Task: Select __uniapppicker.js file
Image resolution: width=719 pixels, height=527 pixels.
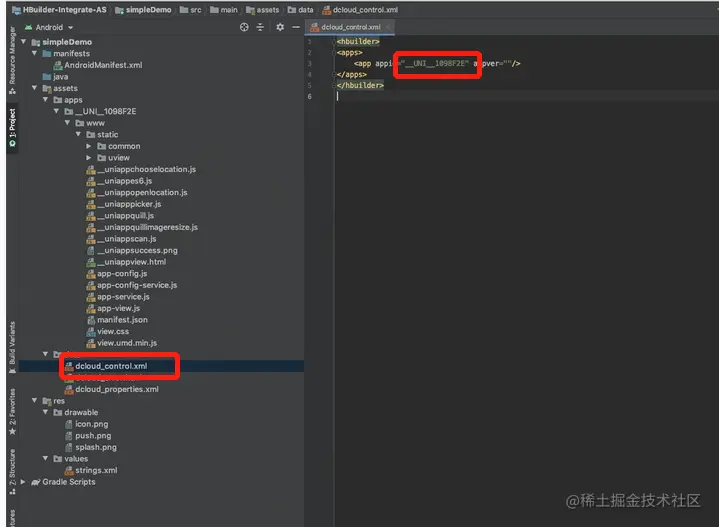Action: click(124, 204)
